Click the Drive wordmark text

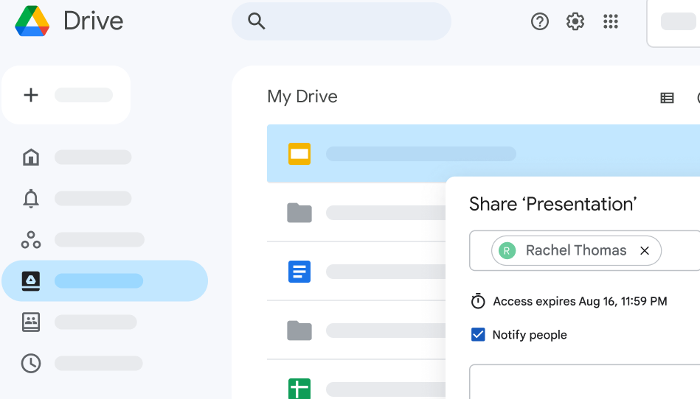[x=93, y=21]
